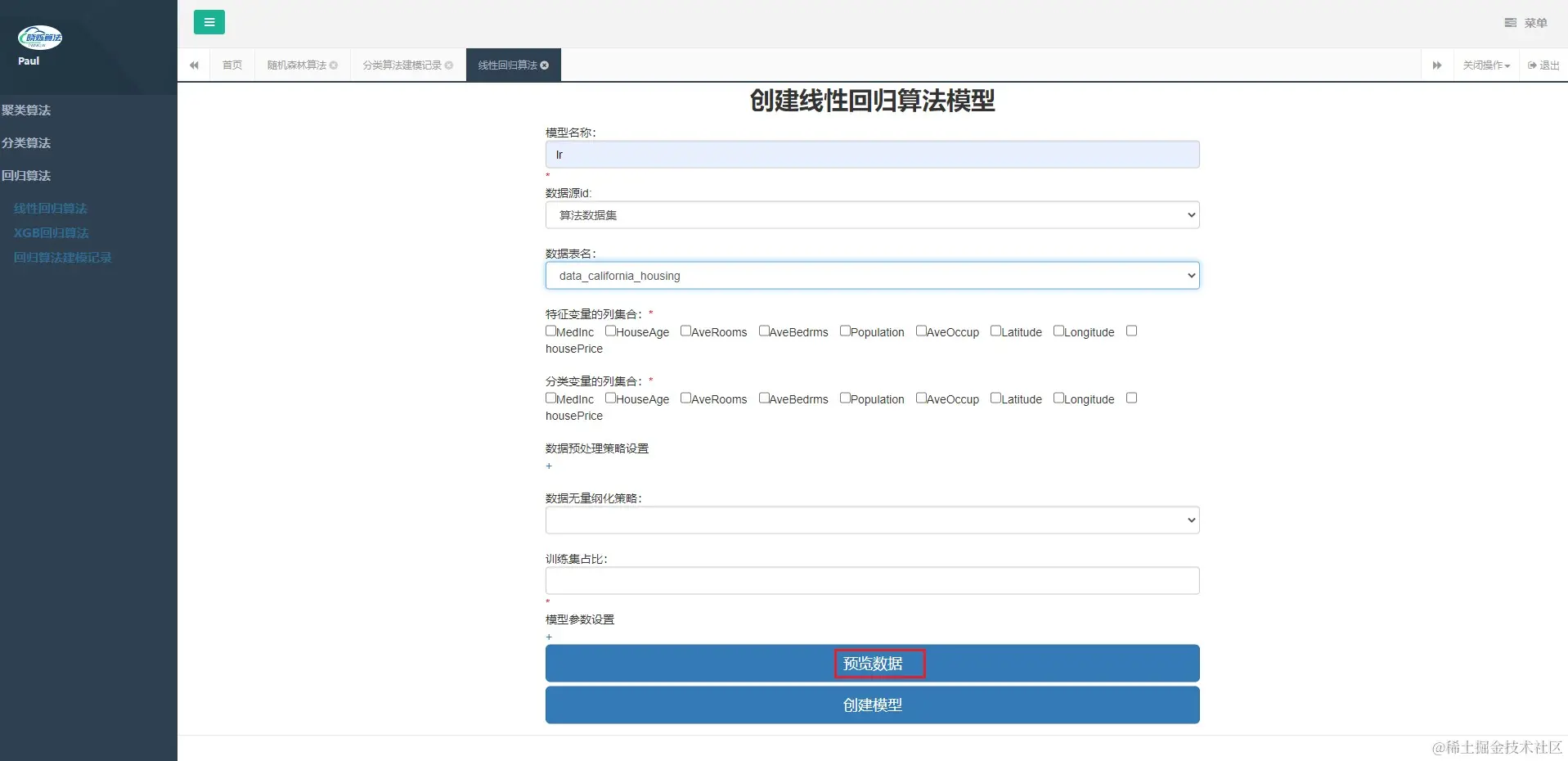
Task: Collapse the 回归算法 sidebar section
Action: coord(26,176)
